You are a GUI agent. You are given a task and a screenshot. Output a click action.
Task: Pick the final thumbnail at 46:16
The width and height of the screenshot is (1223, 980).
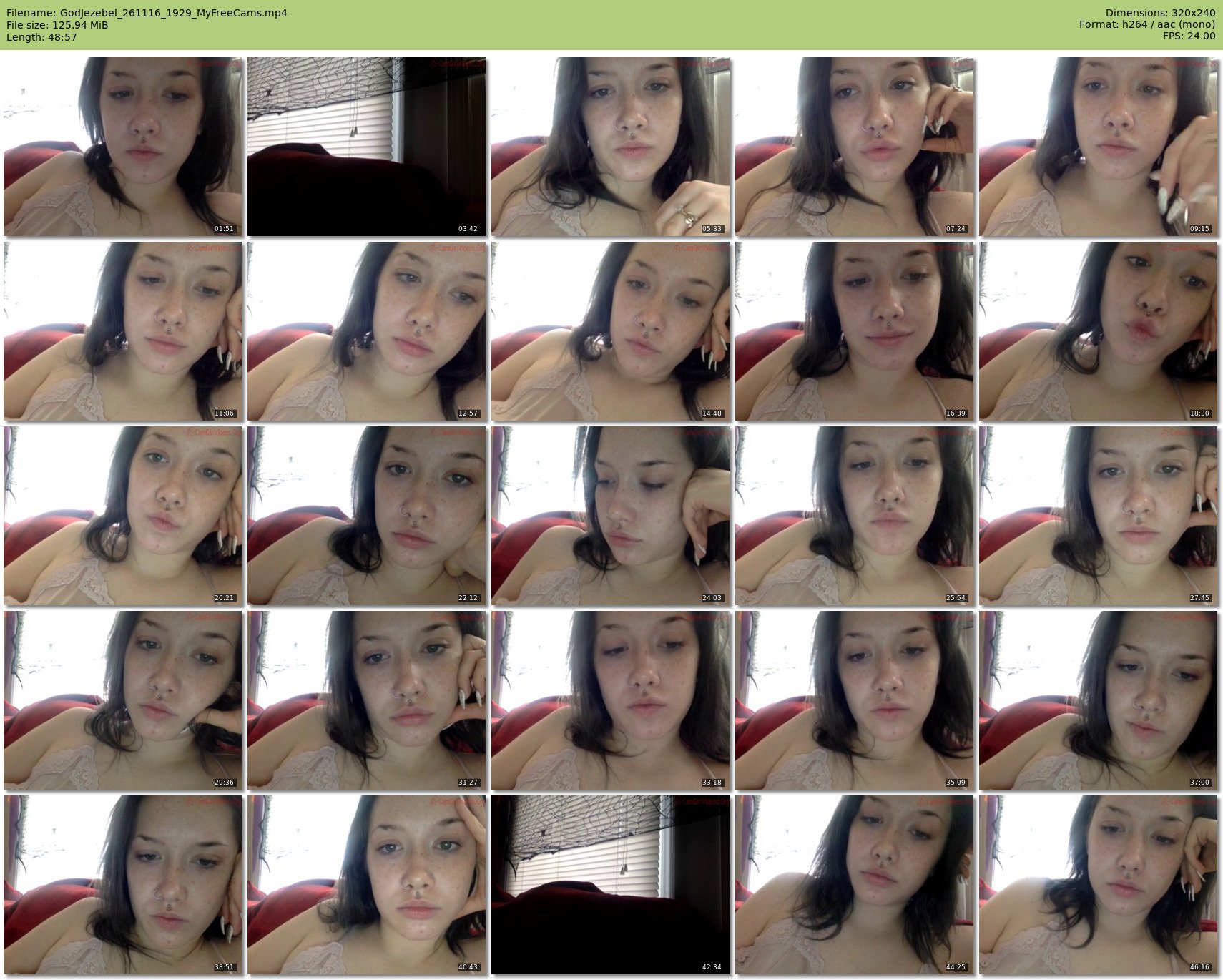click(1098, 885)
